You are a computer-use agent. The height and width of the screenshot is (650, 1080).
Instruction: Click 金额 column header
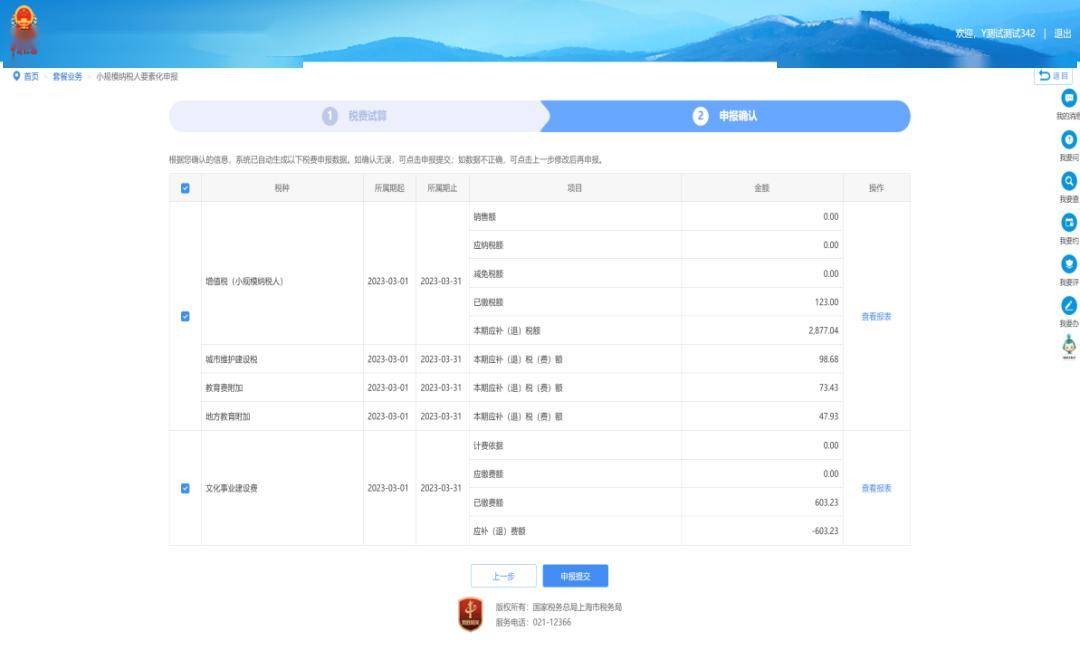pyautogui.click(x=762, y=188)
